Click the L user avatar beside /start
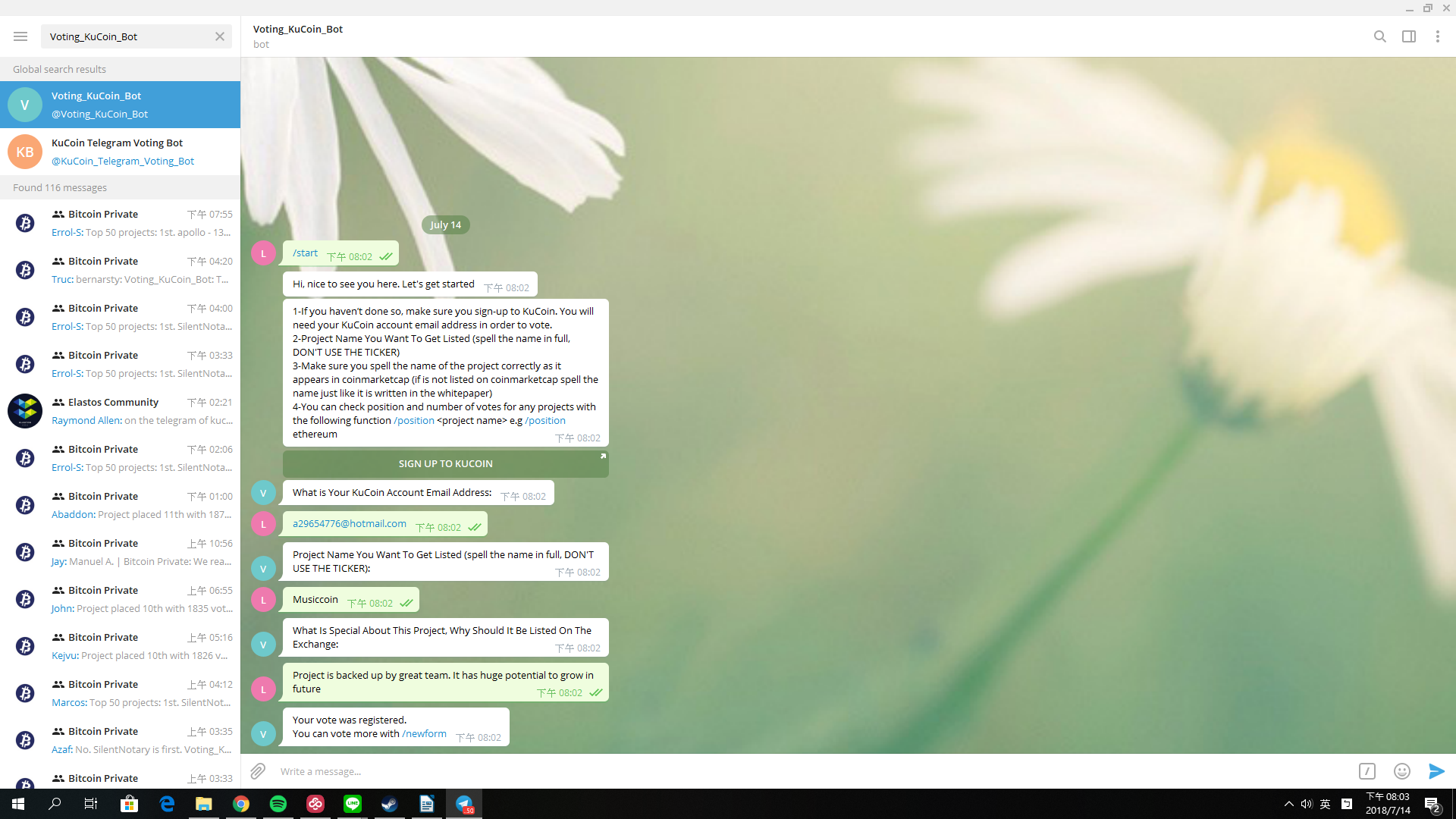The image size is (1456, 819). click(263, 253)
